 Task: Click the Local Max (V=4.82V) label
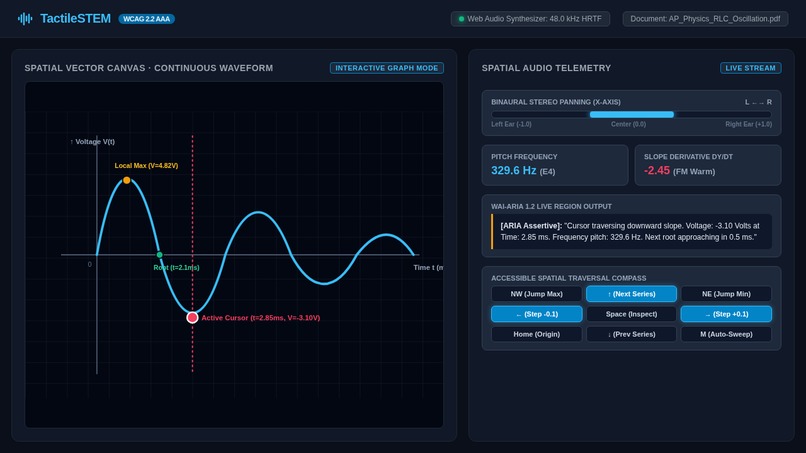(x=146, y=166)
